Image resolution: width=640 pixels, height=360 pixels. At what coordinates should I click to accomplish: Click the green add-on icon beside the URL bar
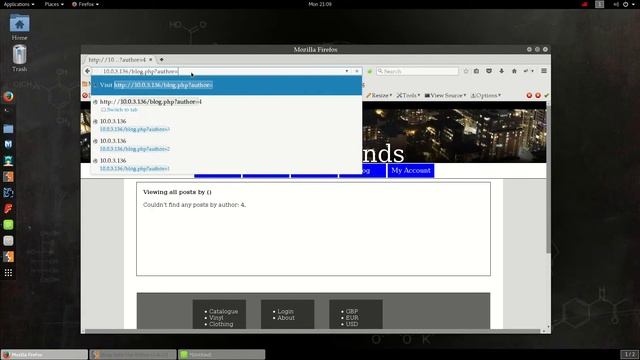click(369, 71)
